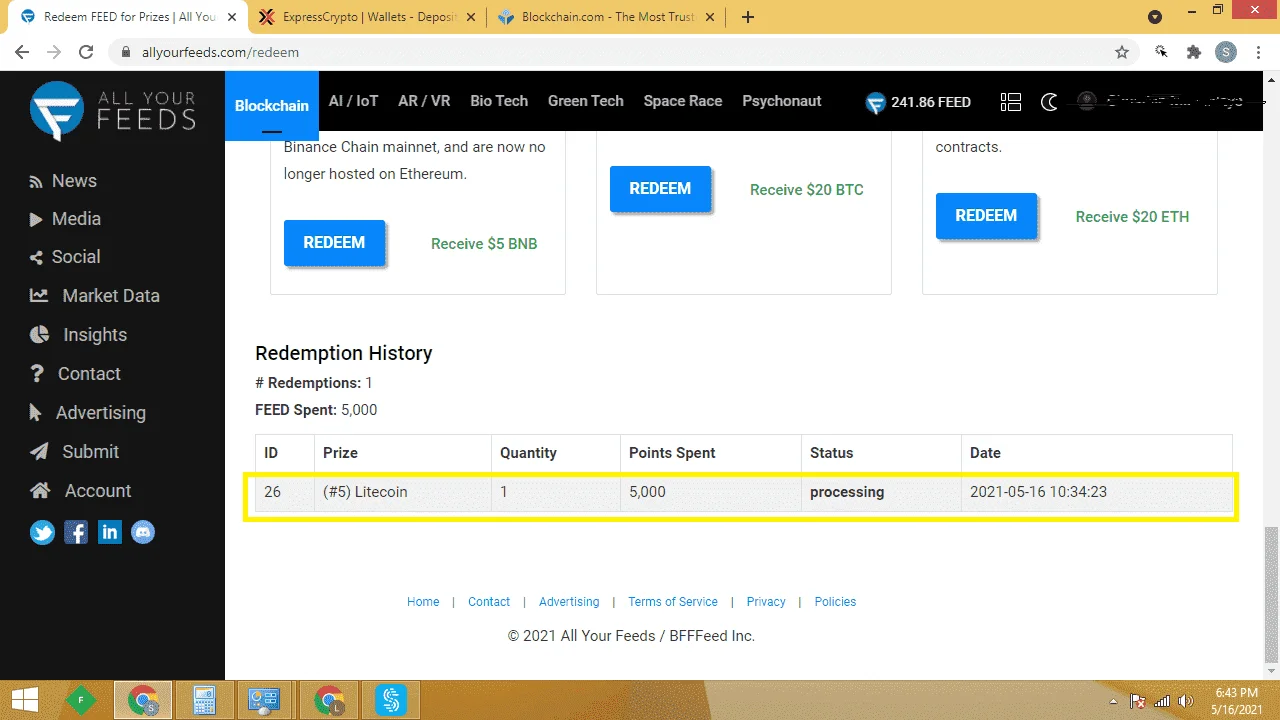
Task: Open the Media sidebar section
Action: [x=65, y=219]
